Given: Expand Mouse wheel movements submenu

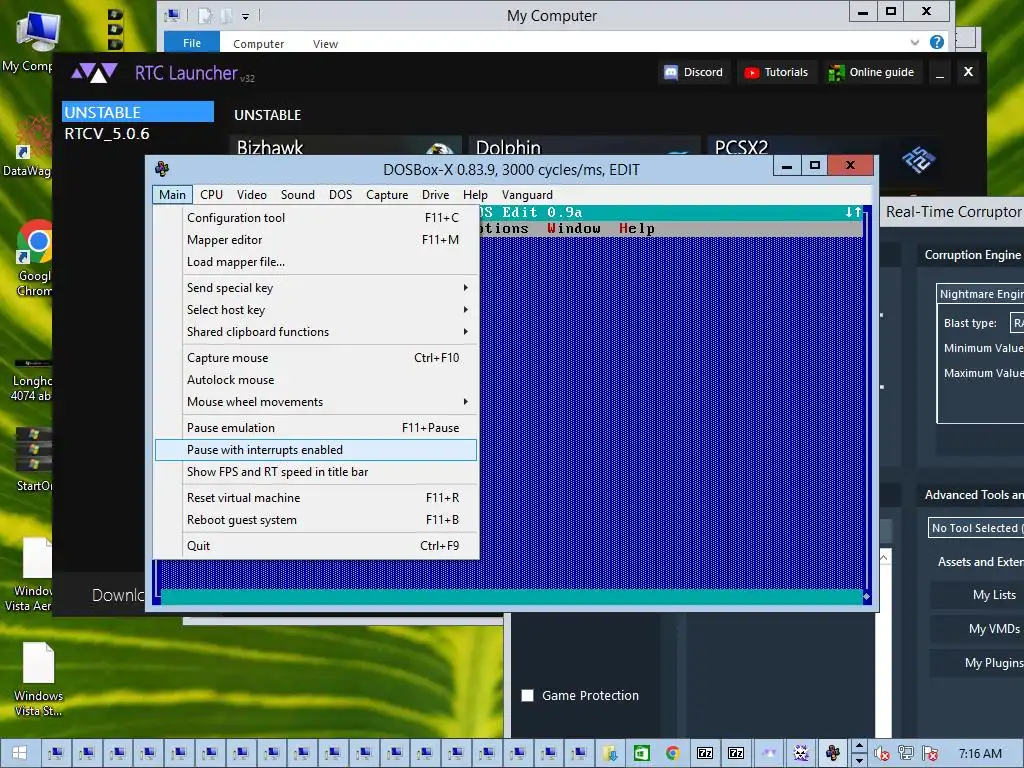Looking at the screenshot, I should click(316, 402).
